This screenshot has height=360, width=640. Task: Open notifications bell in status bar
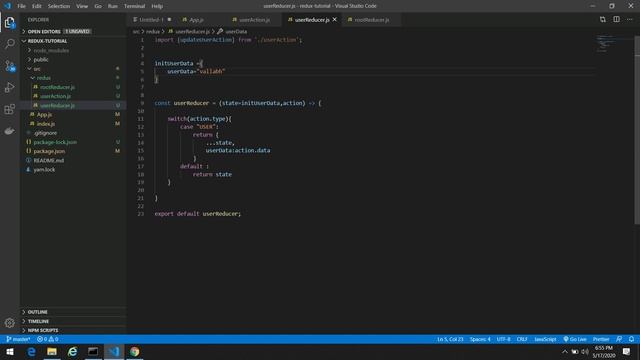(x=631, y=339)
